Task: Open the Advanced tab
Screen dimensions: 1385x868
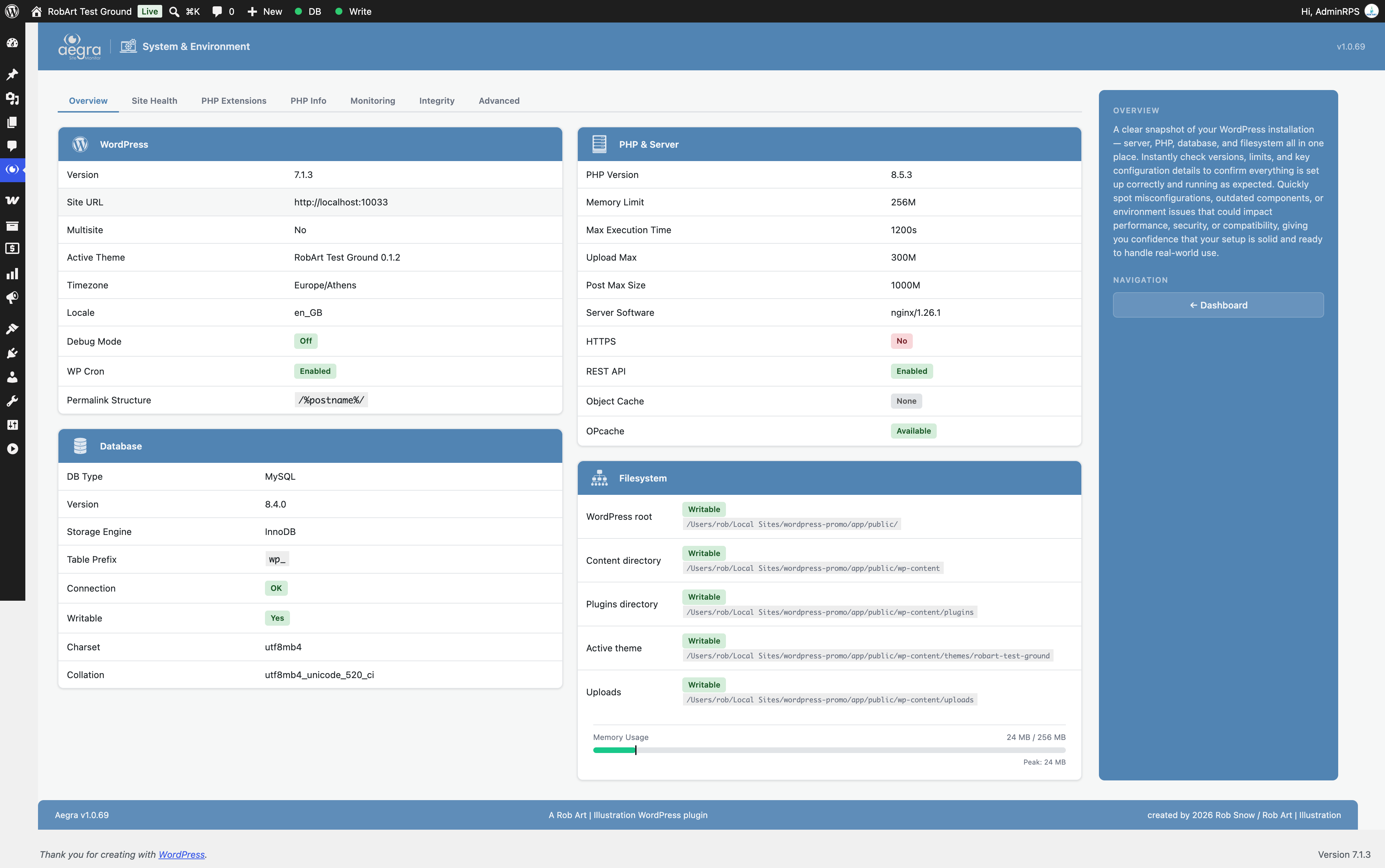Action: point(499,101)
